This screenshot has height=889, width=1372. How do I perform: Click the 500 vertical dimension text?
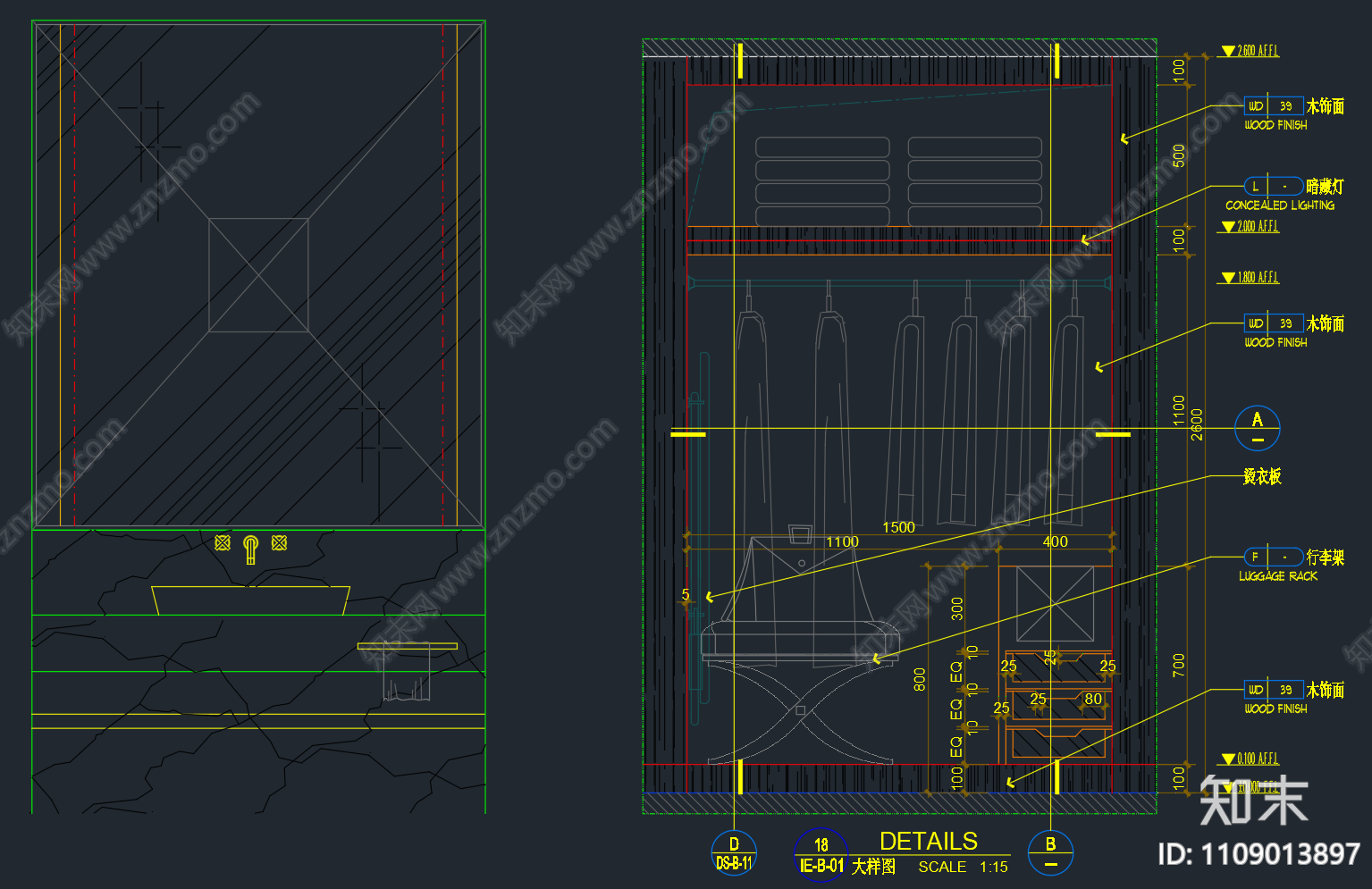coord(1178,155)
